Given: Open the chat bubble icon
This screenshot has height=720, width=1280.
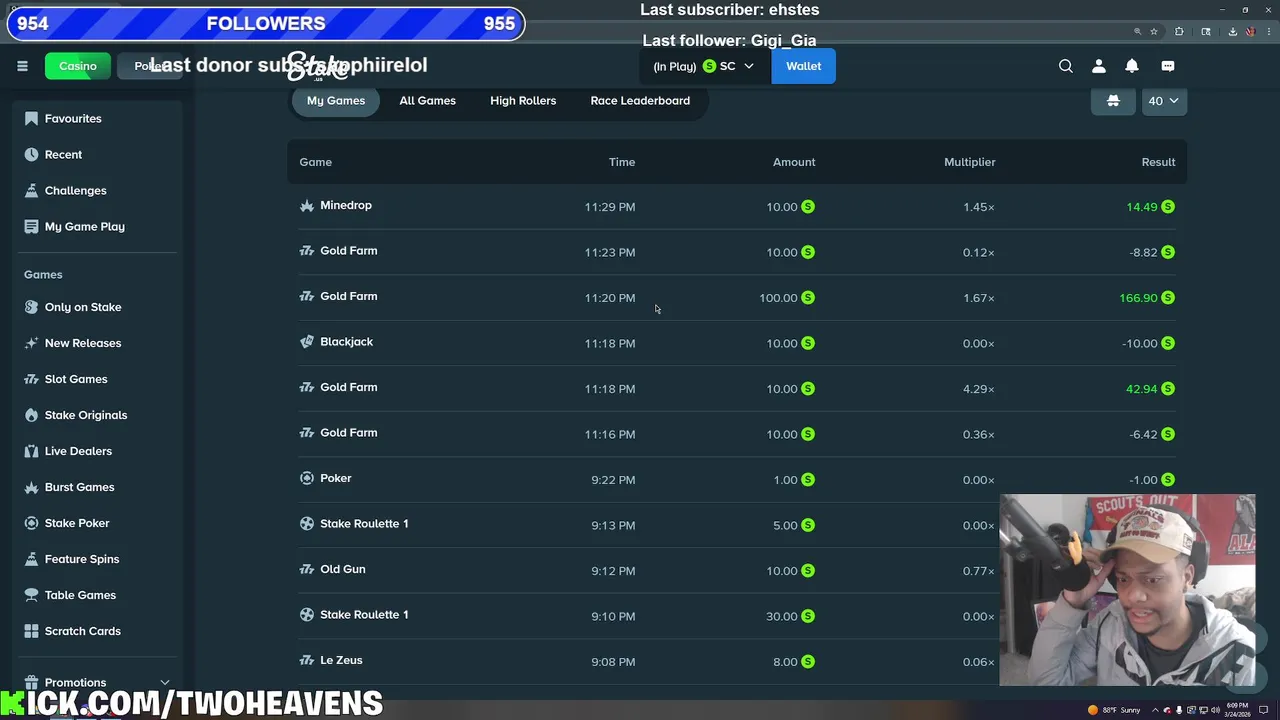Looking at the screenshot, I should point(1168,66).
